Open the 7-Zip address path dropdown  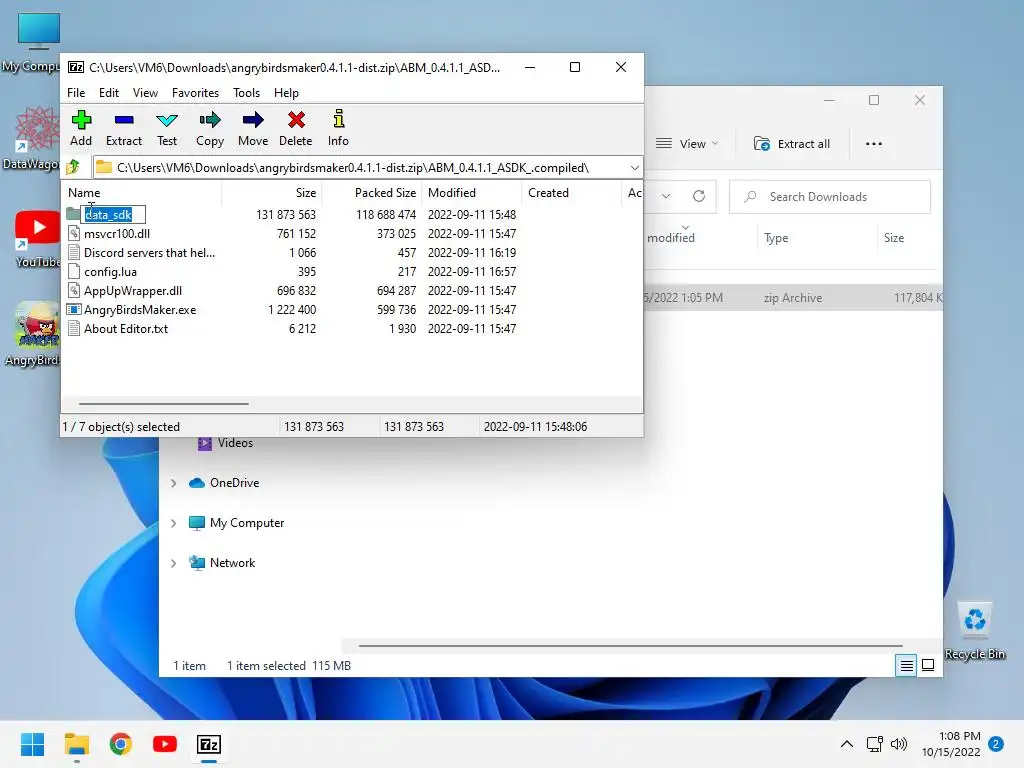tap(634, 168)
